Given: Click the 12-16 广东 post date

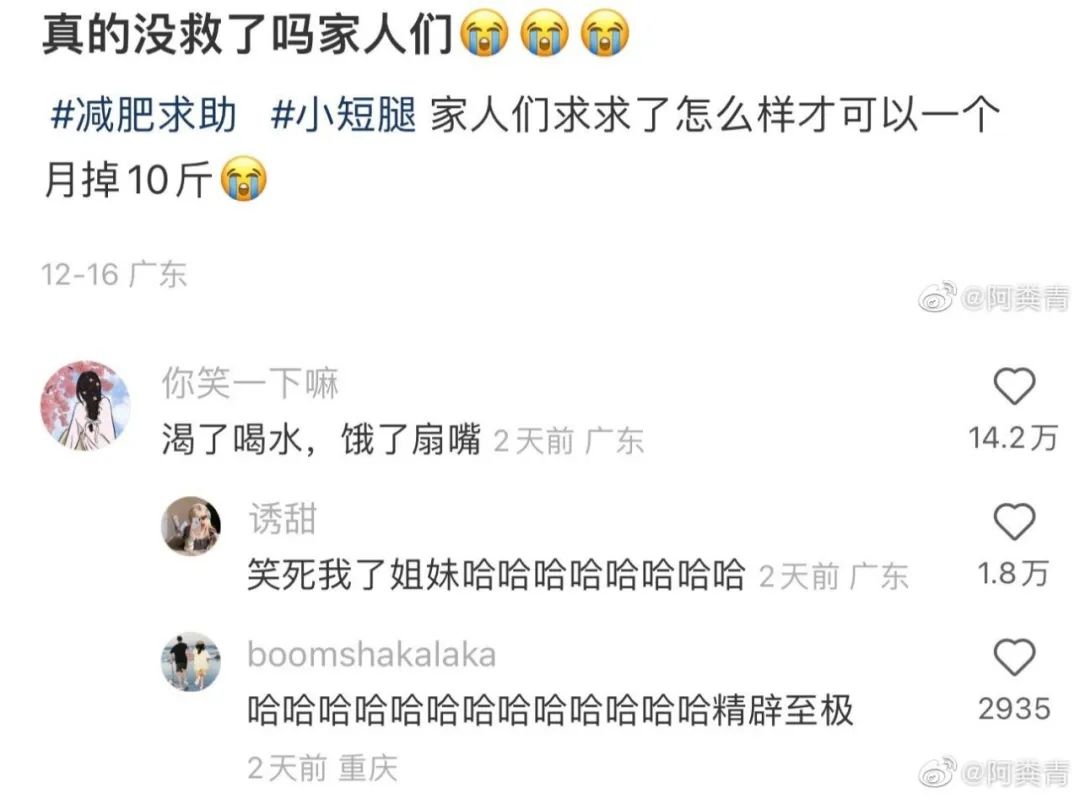Looking at the screenshot, I should (x=114, y=275).
